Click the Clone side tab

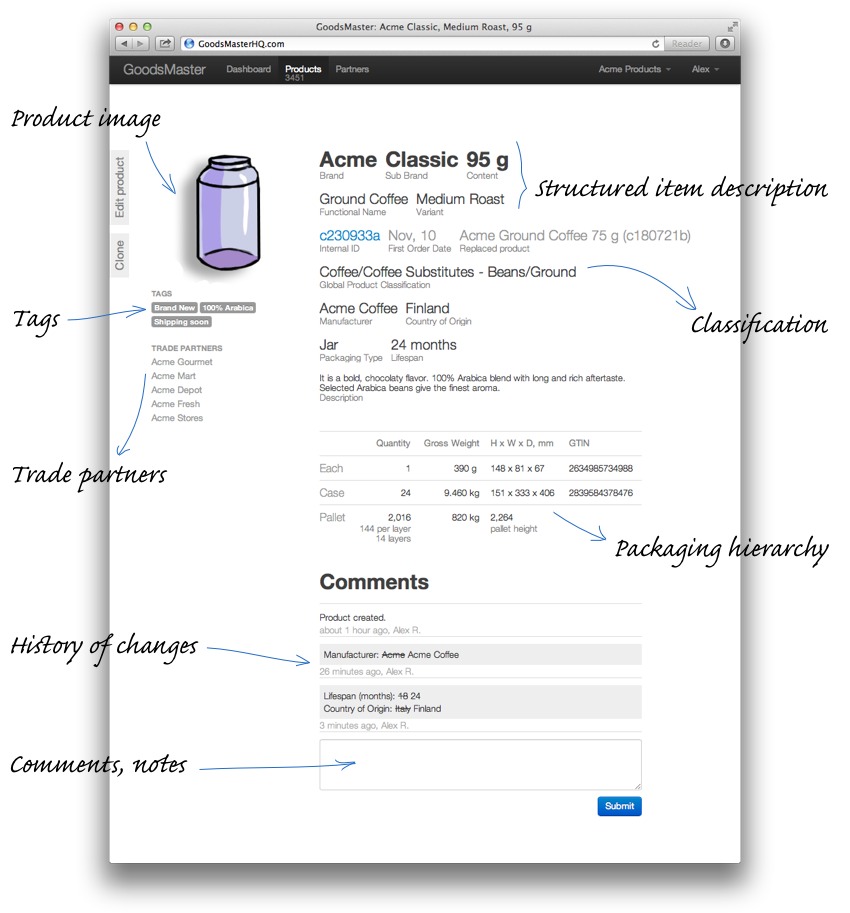120,256
